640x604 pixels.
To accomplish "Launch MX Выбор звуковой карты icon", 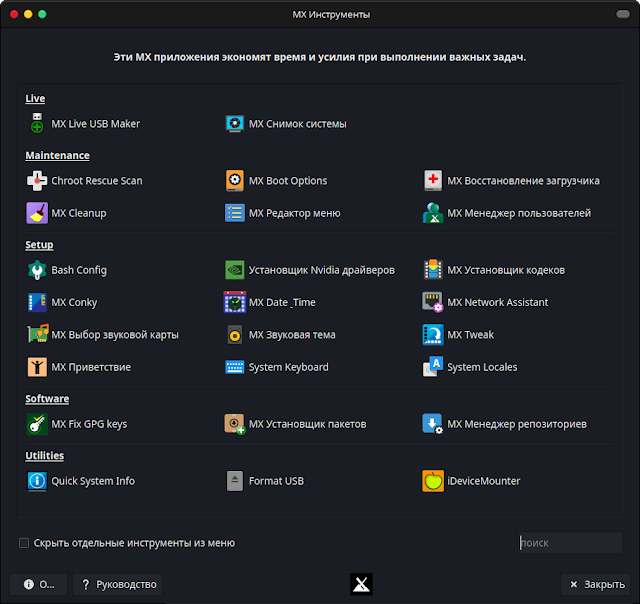I will [x=38, y=334].
